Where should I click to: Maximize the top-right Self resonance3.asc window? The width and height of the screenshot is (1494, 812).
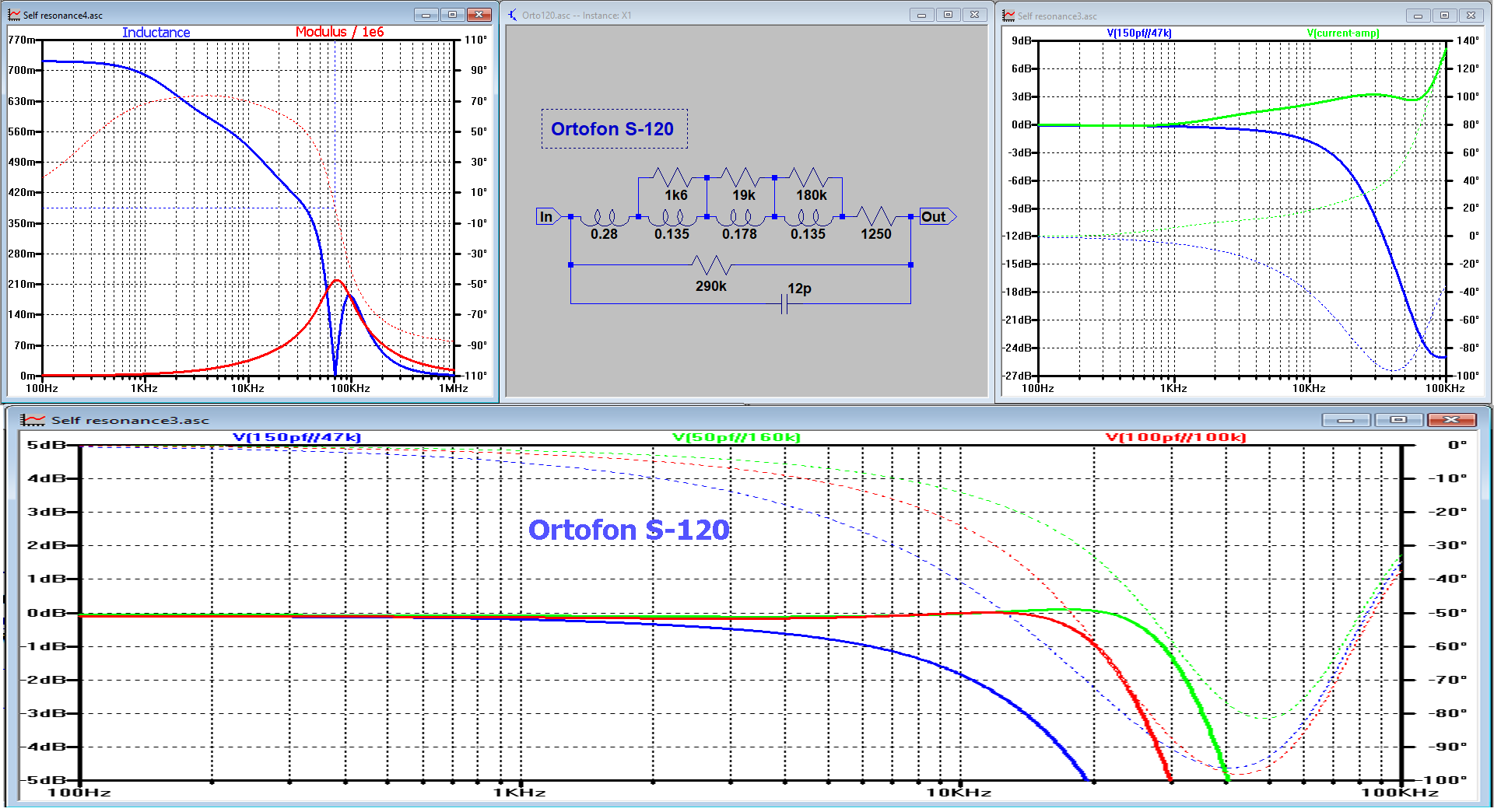pos(1445,16)
